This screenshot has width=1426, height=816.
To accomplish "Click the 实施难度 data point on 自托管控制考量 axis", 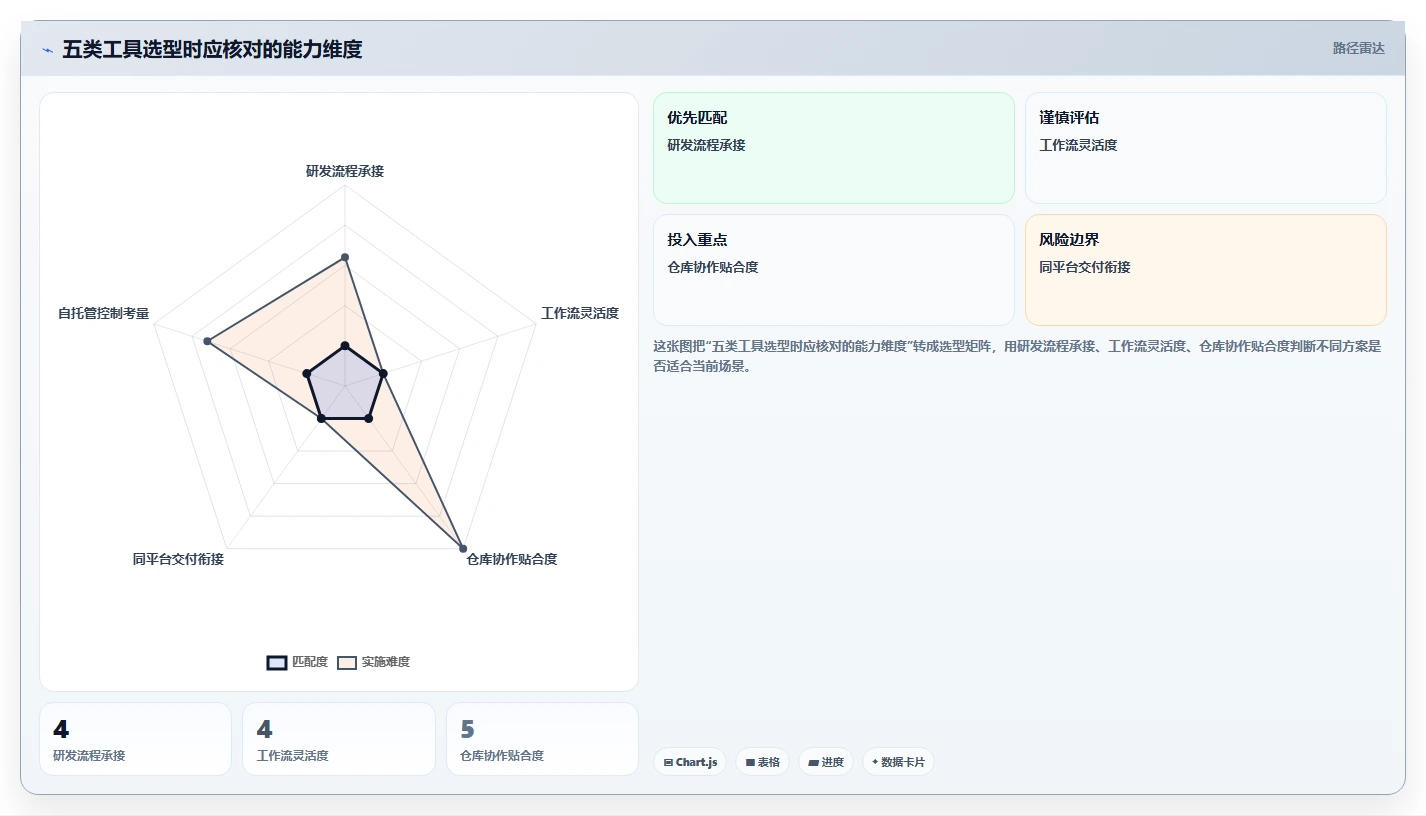I will point(207,342).
